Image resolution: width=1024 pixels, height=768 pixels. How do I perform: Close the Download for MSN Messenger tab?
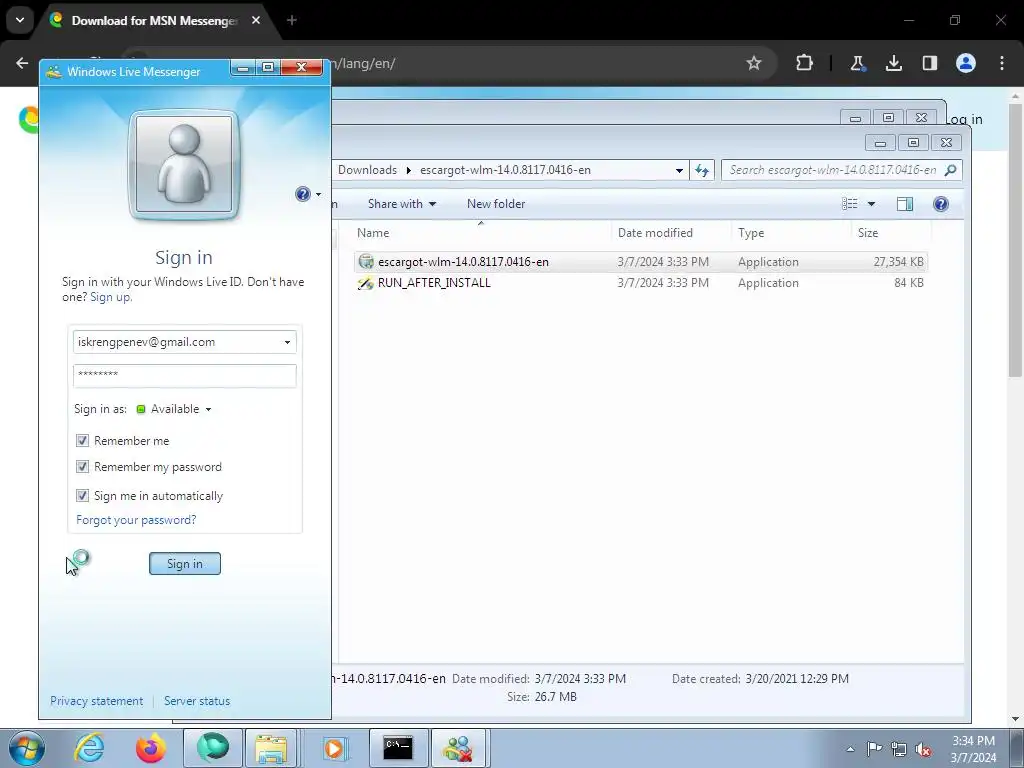pyautogui.click(x=256, y=20)
